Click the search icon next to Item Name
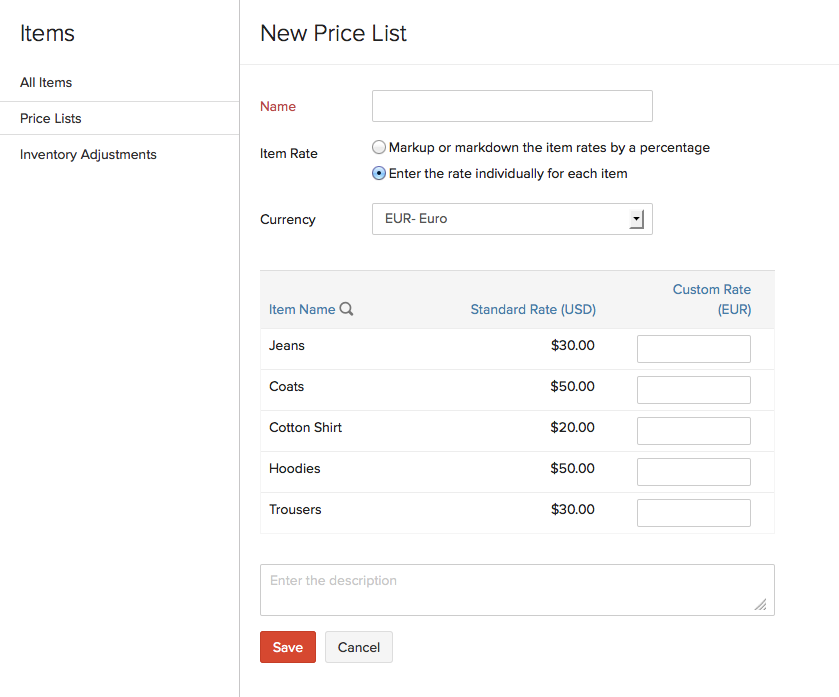This screenshot has height=697, width=839. (347, 309)
